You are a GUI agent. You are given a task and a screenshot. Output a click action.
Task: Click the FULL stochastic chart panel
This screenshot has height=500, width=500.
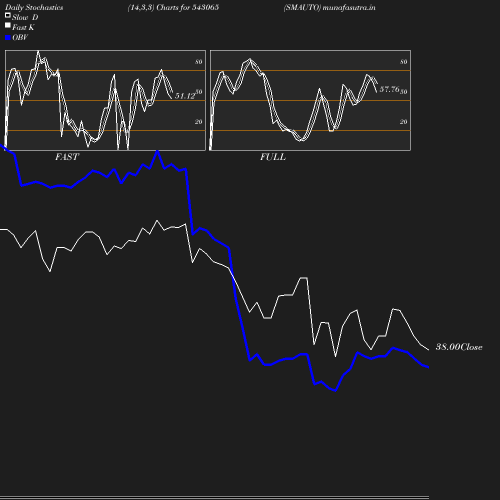coord(310,100)
